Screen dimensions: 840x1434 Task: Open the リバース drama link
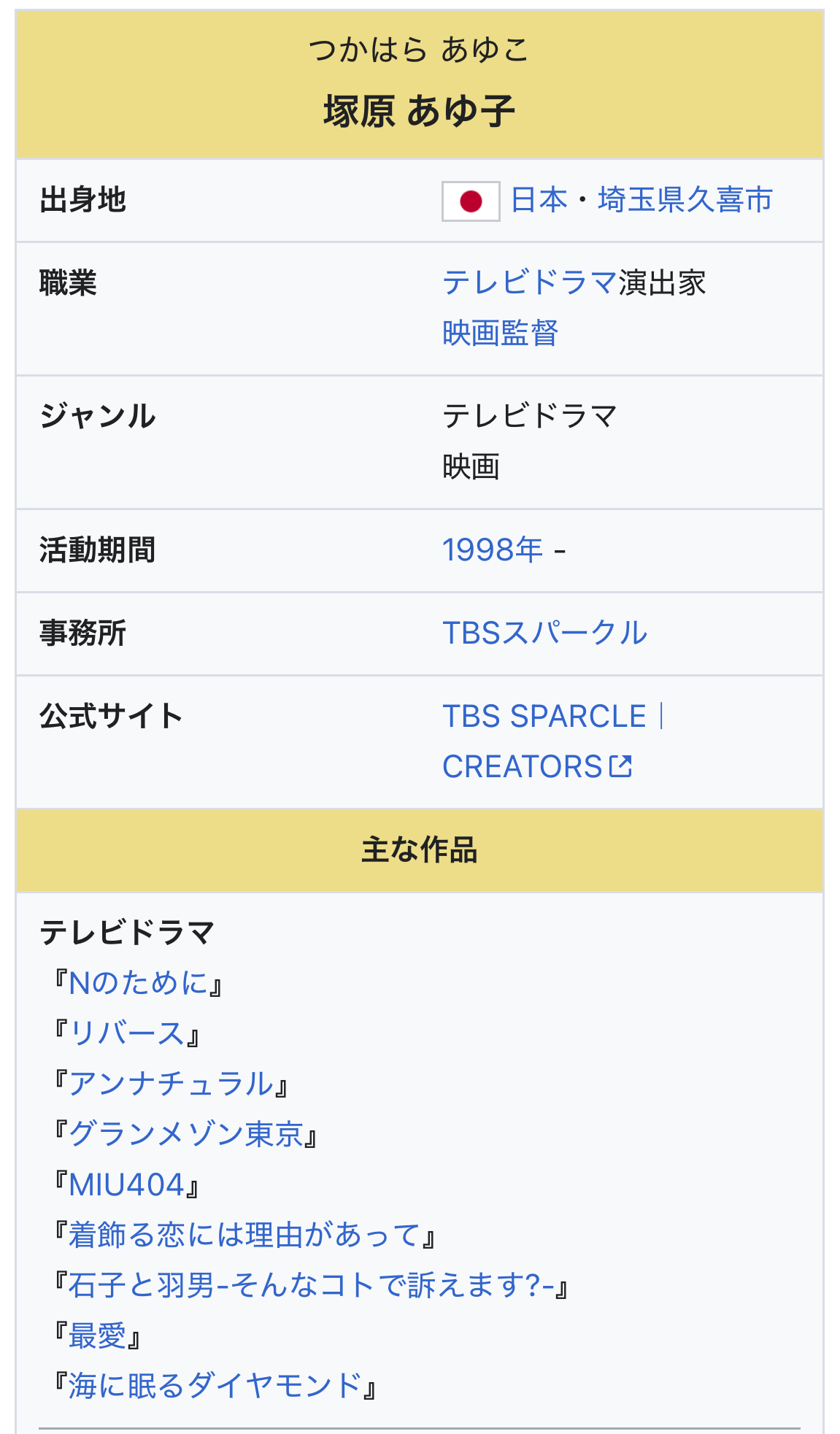tap(127, 1033)
